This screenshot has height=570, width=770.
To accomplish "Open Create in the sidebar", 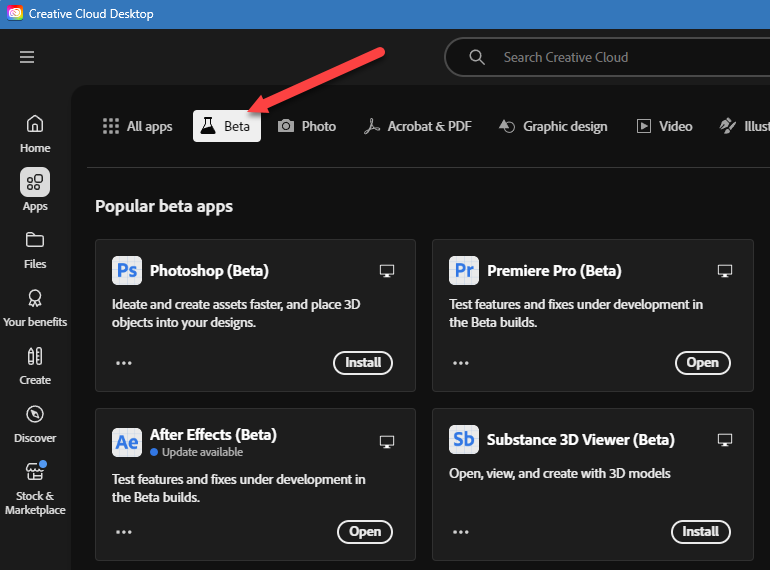I will pos(35,365).
